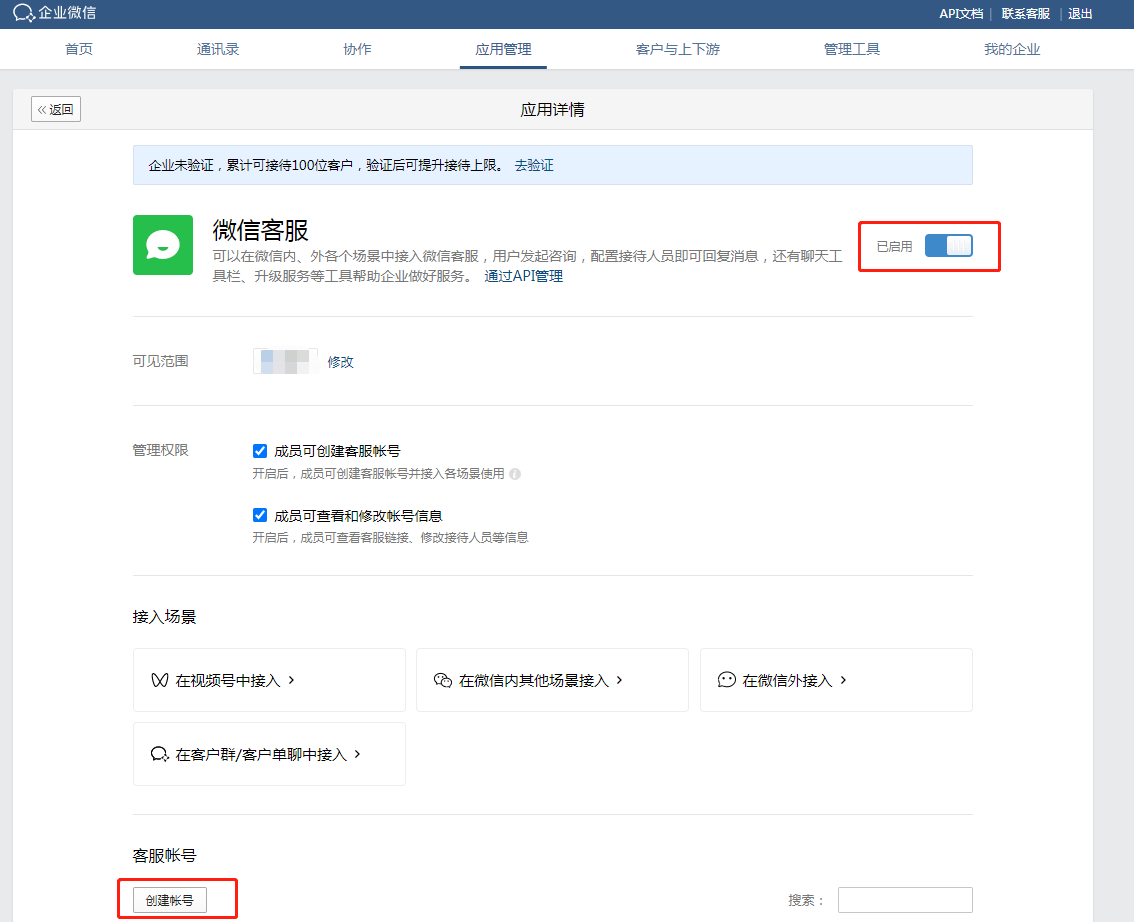1134x922 pixels.
Task: Click the 微信客服 title text
Action: pos(260,230)
